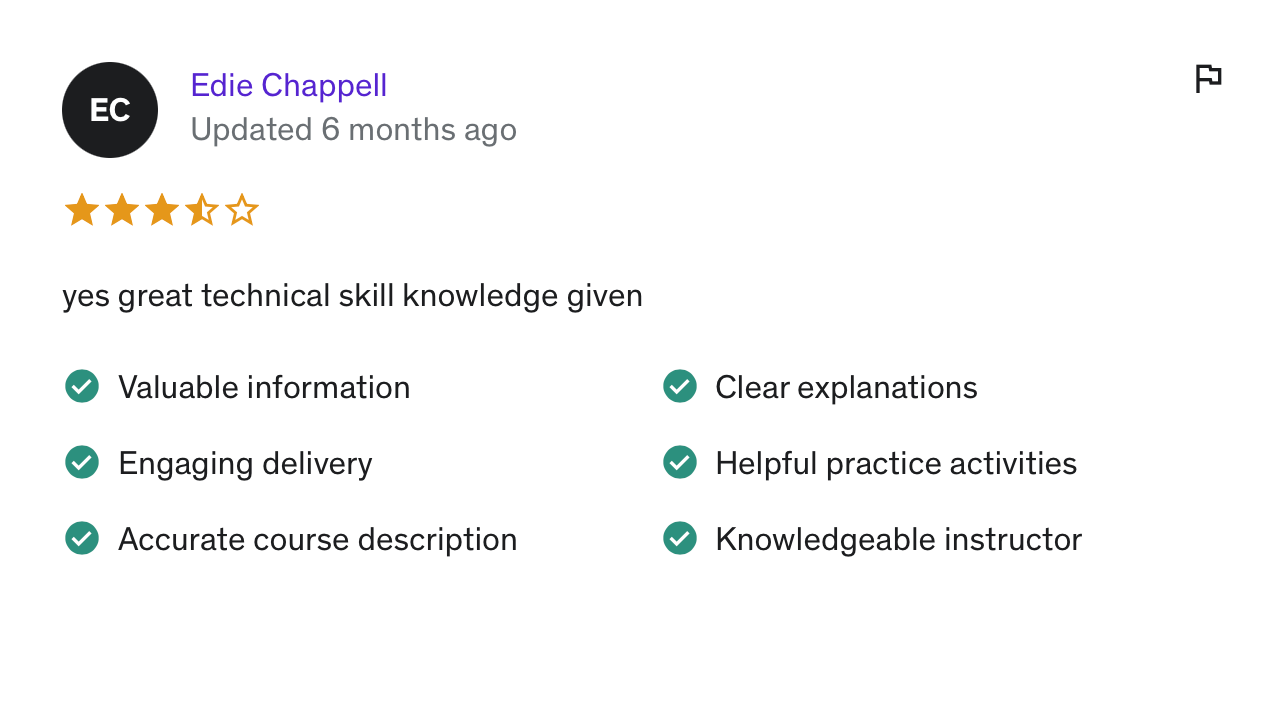Click the EC profile avatar

[110, 110]
